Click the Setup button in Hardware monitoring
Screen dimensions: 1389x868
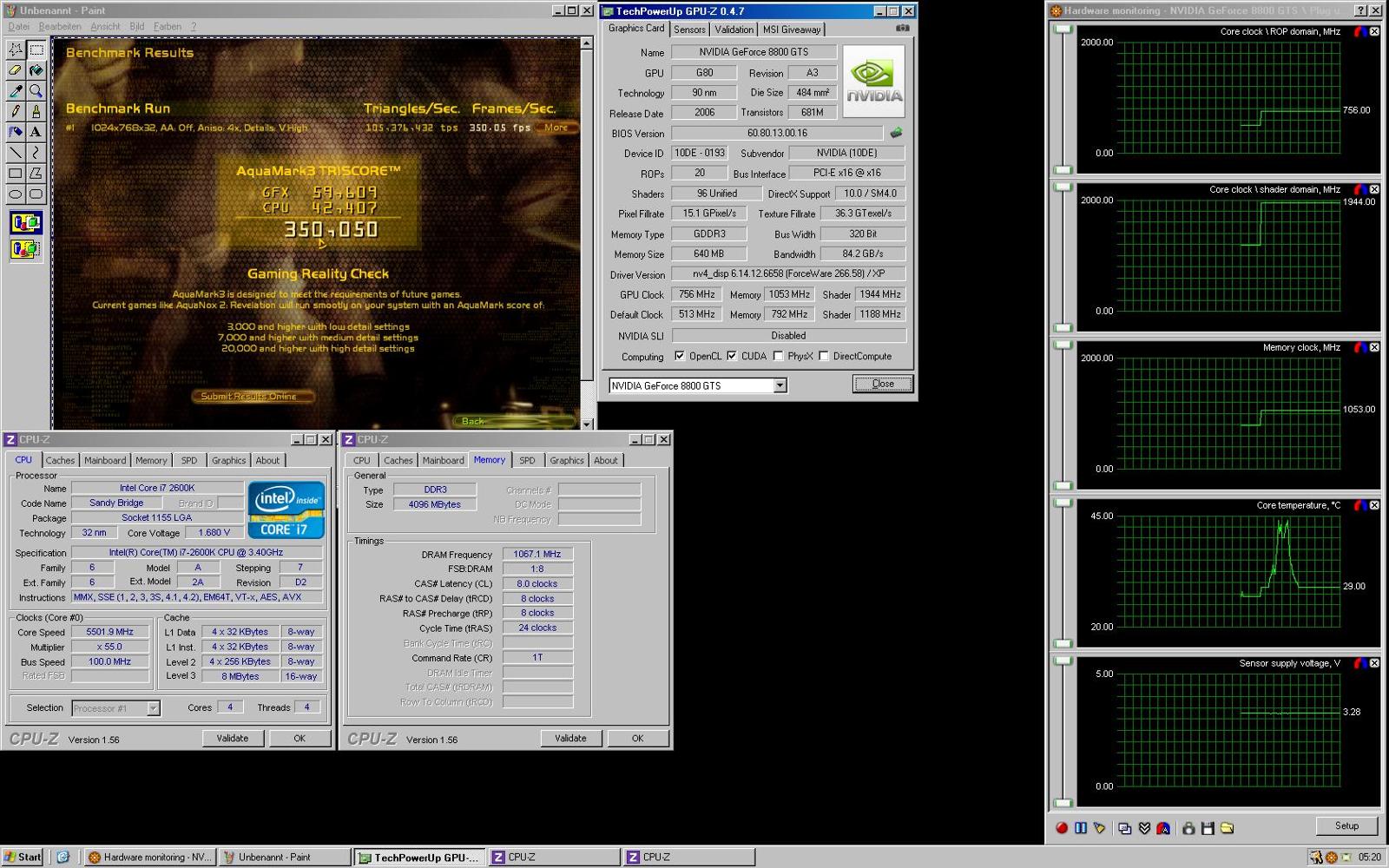(x=1346, y=825)
